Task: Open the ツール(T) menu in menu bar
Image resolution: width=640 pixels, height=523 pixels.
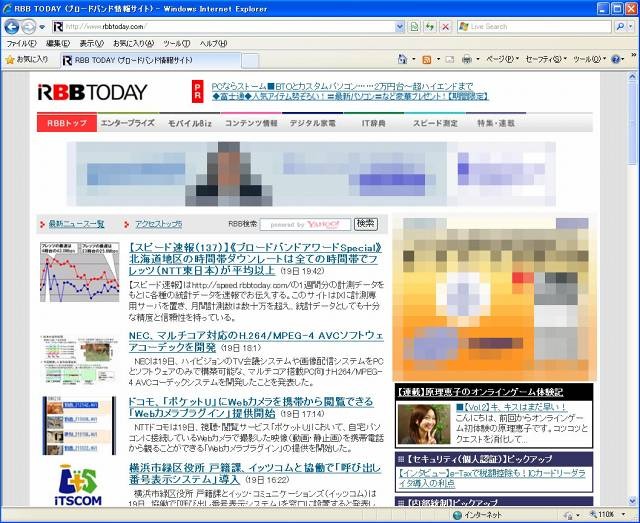Action: 176,43
